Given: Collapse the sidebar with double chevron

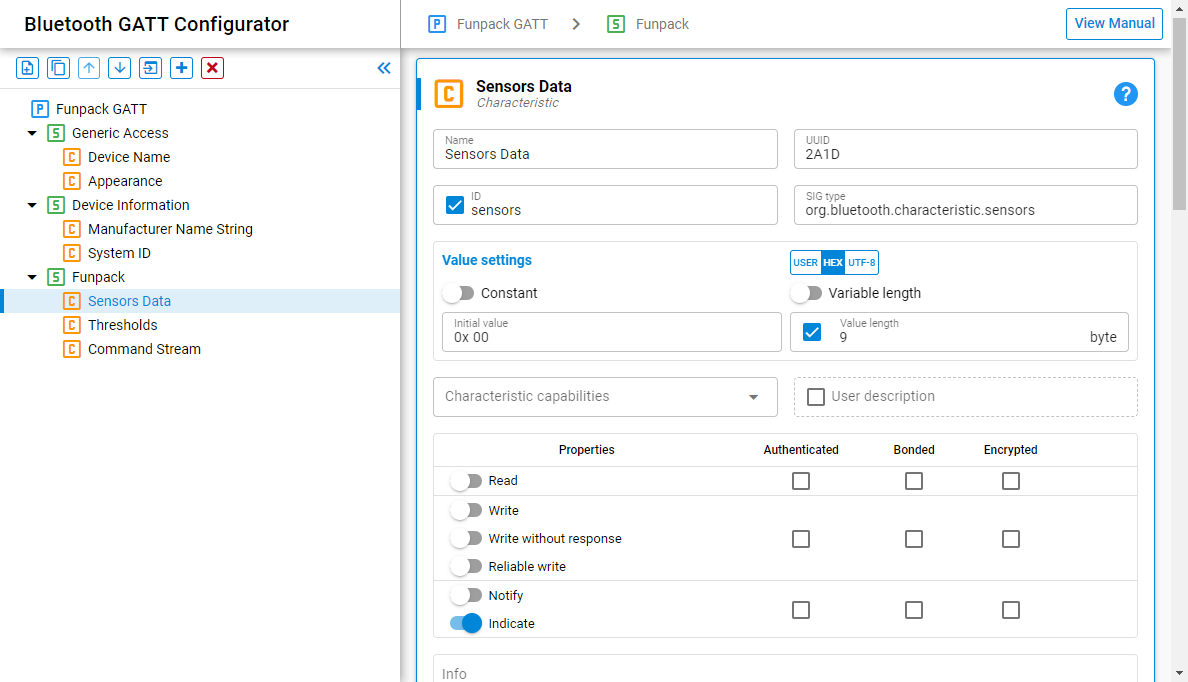Looking at the screenshot, I should (384, 68).
